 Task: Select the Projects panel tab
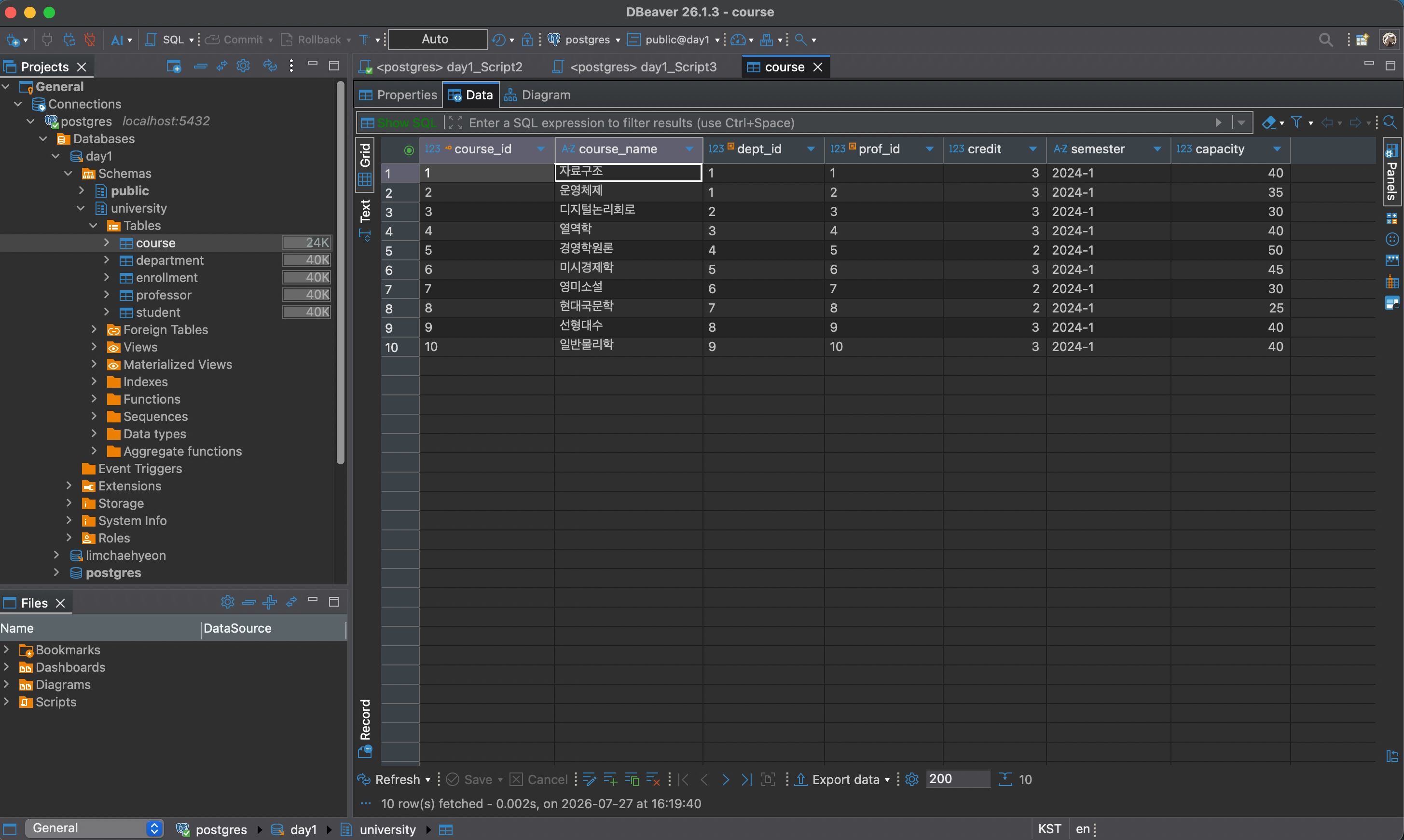[x=45, y=67]
